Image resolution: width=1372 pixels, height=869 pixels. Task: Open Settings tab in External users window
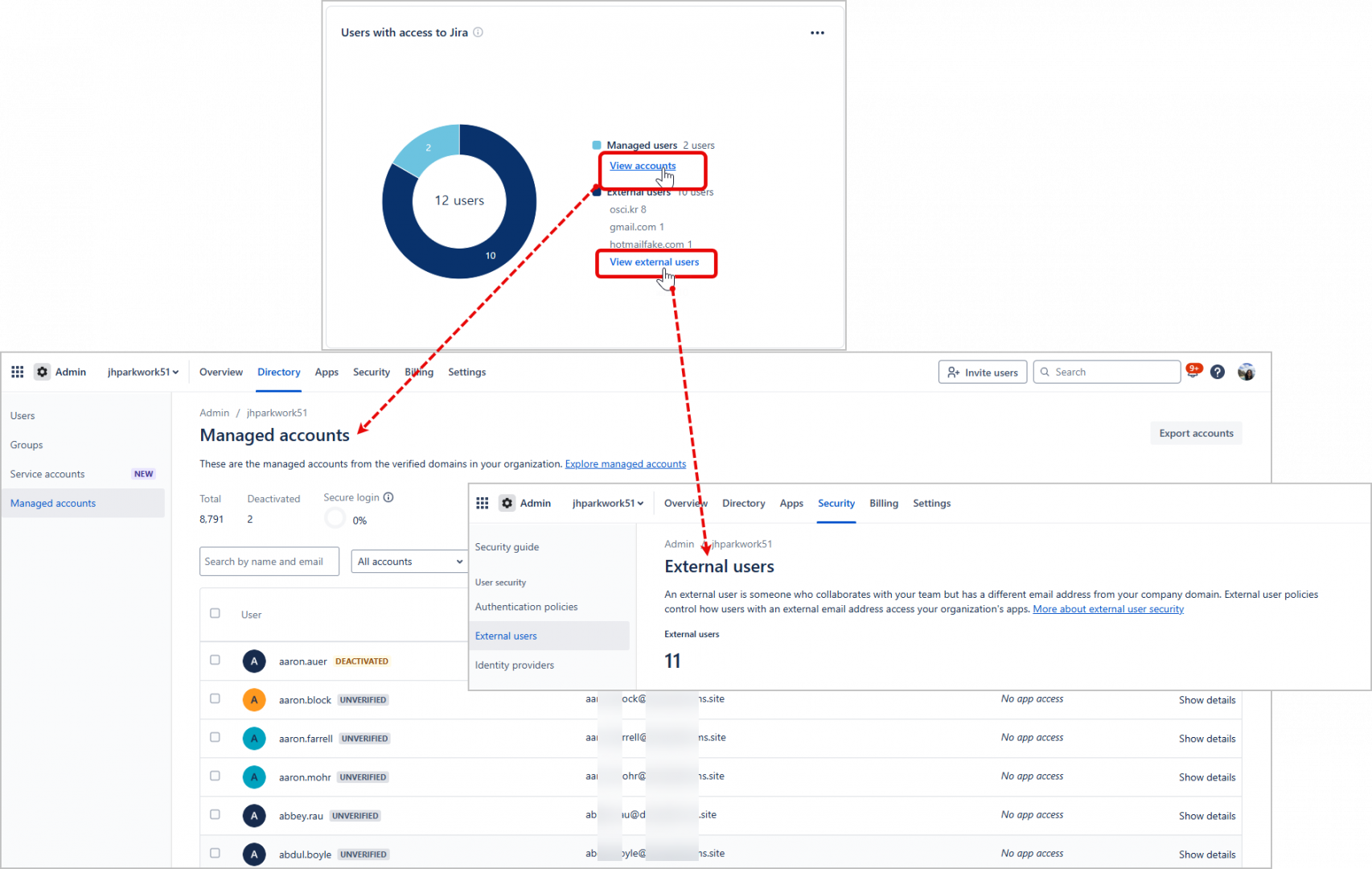[x=931, y=503]
